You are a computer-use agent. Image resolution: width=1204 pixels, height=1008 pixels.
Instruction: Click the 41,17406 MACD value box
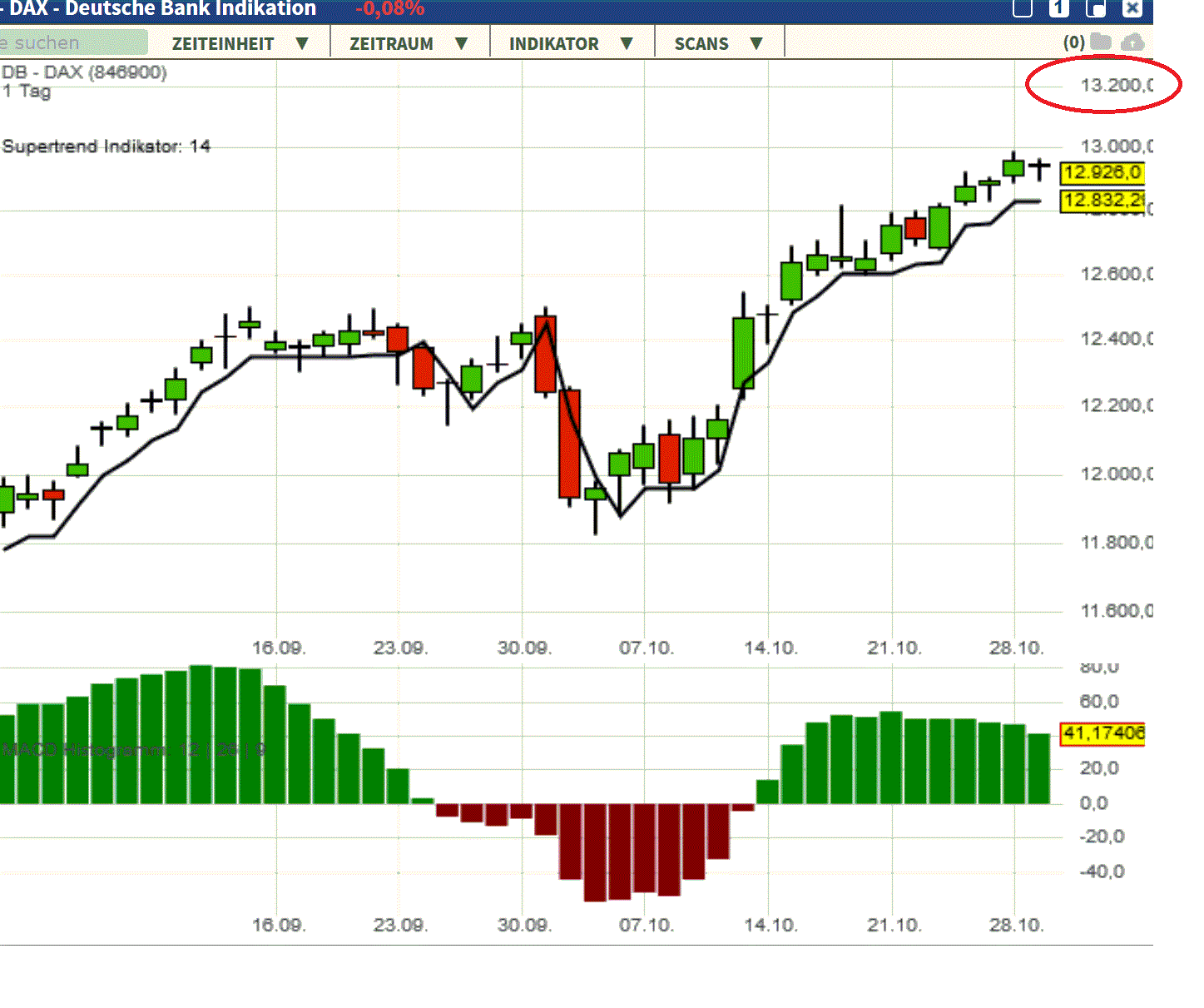click(1102, 733)
